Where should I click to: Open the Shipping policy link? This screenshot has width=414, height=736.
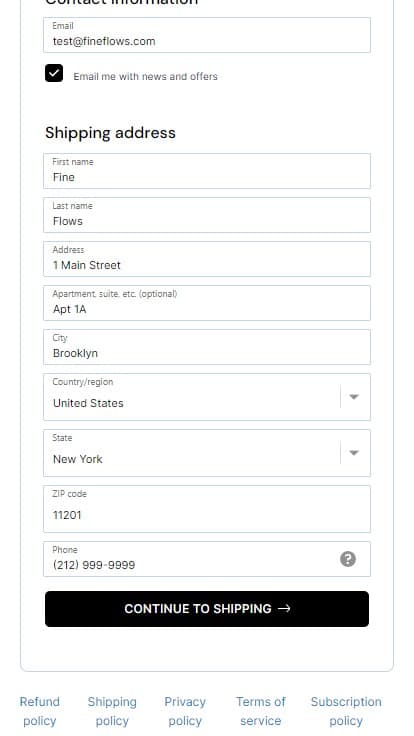[112, 711]
